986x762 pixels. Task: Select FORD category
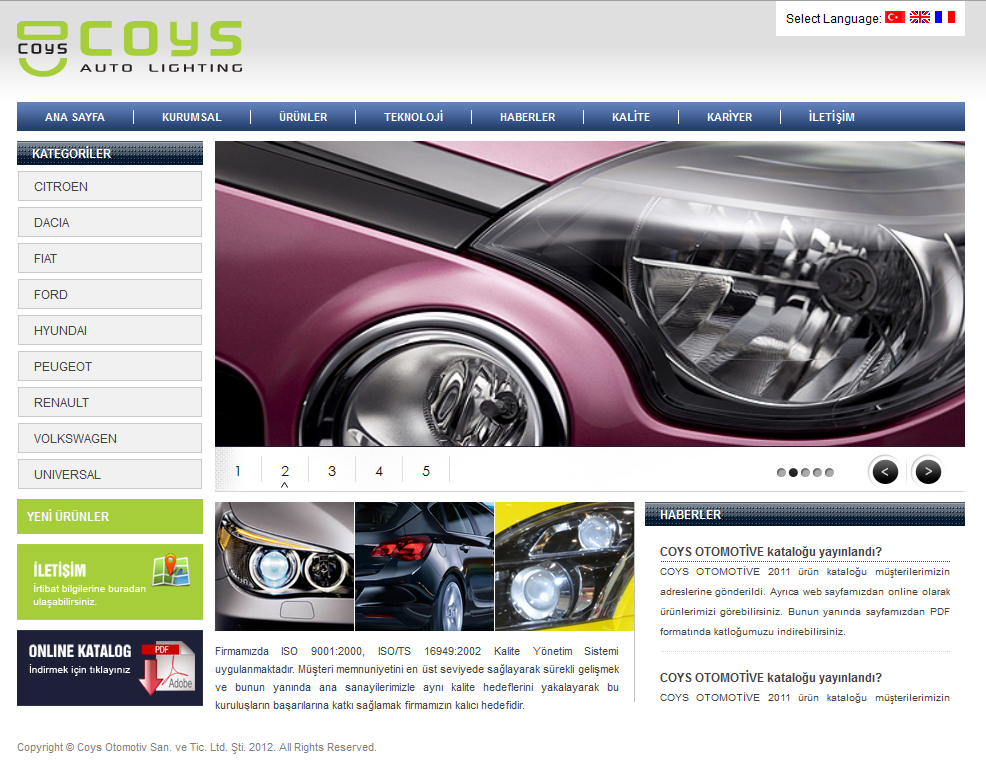pos(110,294)
